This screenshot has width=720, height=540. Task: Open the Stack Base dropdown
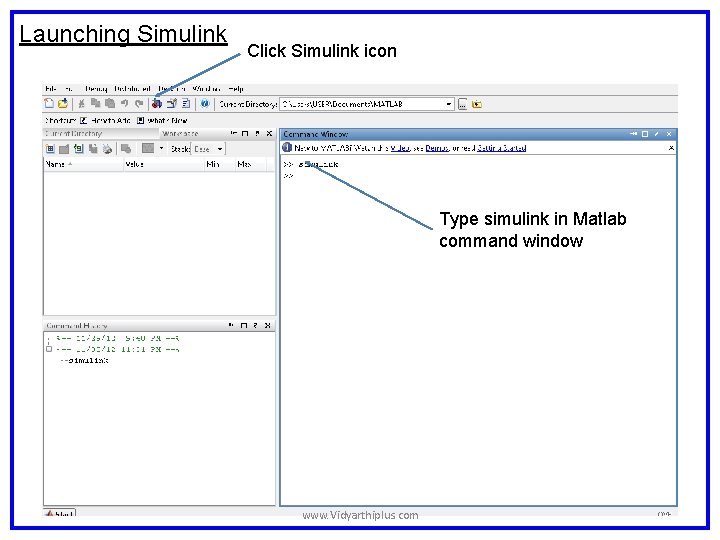(x=209, y=149)
